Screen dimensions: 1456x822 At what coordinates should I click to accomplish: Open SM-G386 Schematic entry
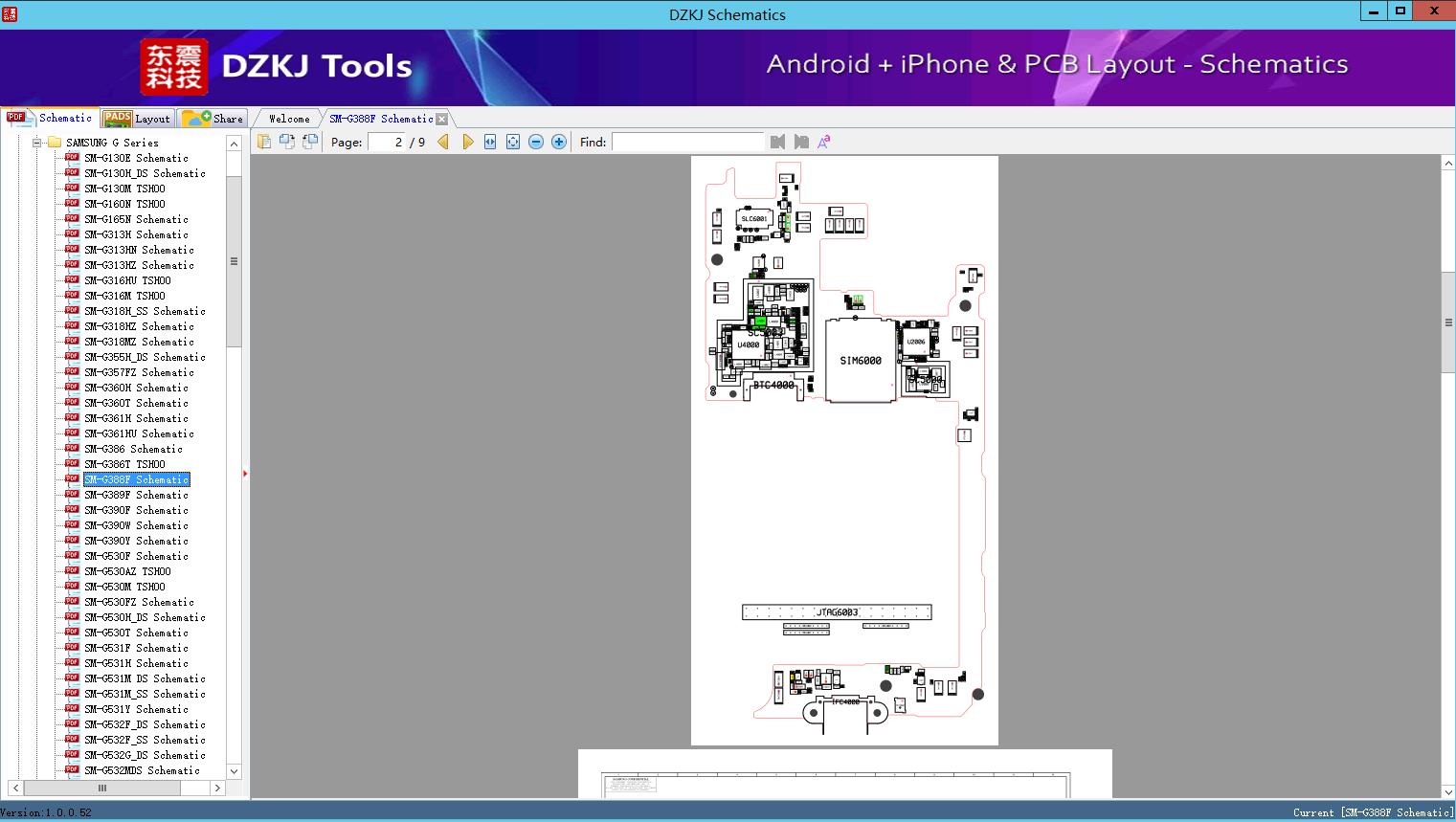pyautogui.click(x=133, y=449)
